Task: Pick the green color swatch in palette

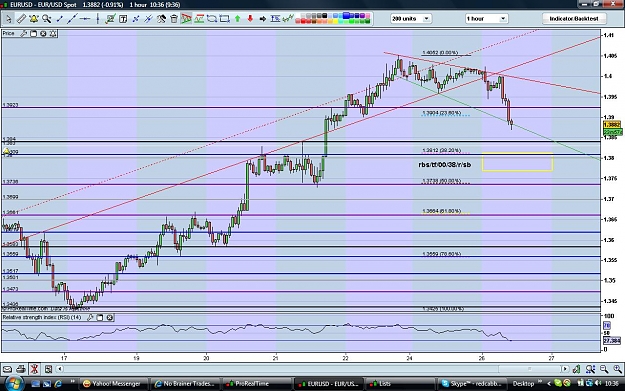Action: pyautogui.click(x=352, y=21)
